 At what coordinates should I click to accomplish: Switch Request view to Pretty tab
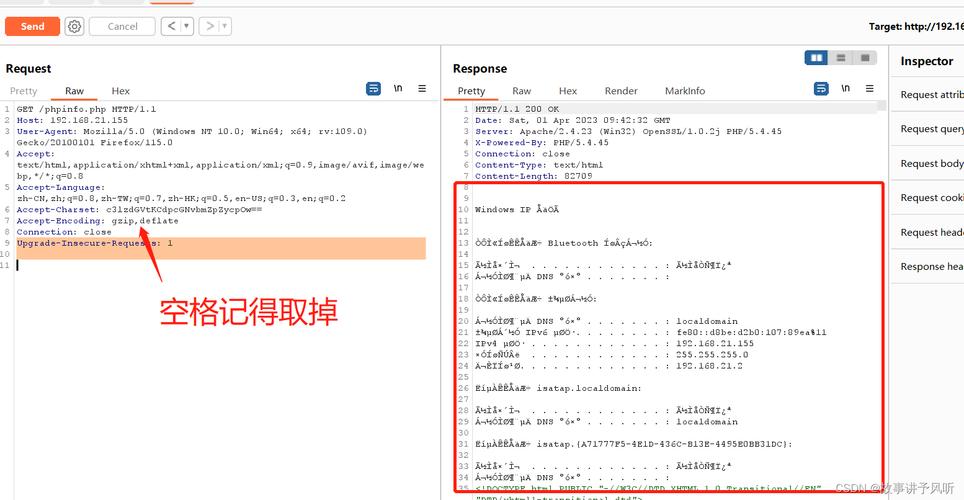pyautogui.click(x=23, y=91)
